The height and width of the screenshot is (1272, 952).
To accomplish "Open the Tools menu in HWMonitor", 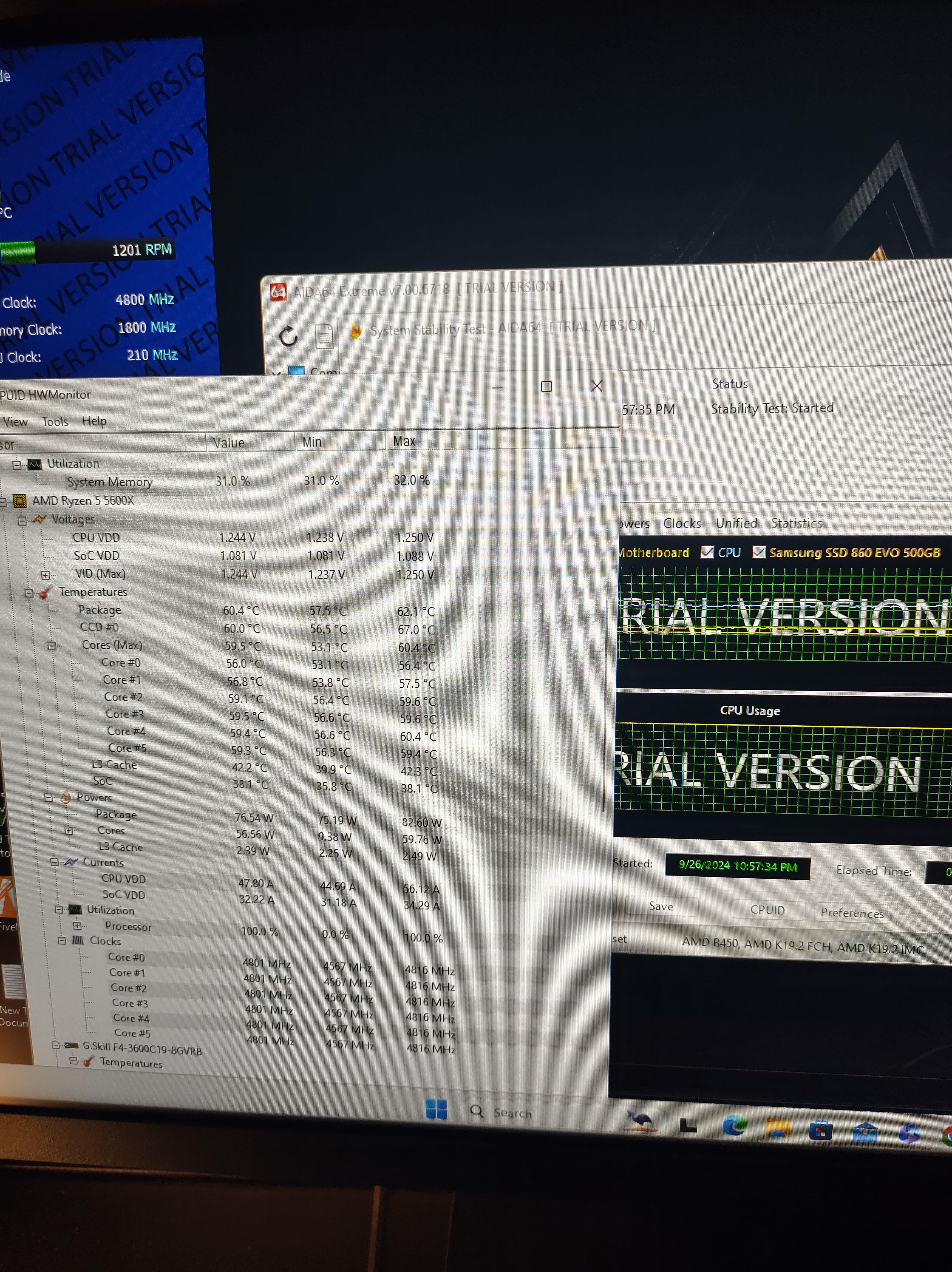I will tap(55, 422).
